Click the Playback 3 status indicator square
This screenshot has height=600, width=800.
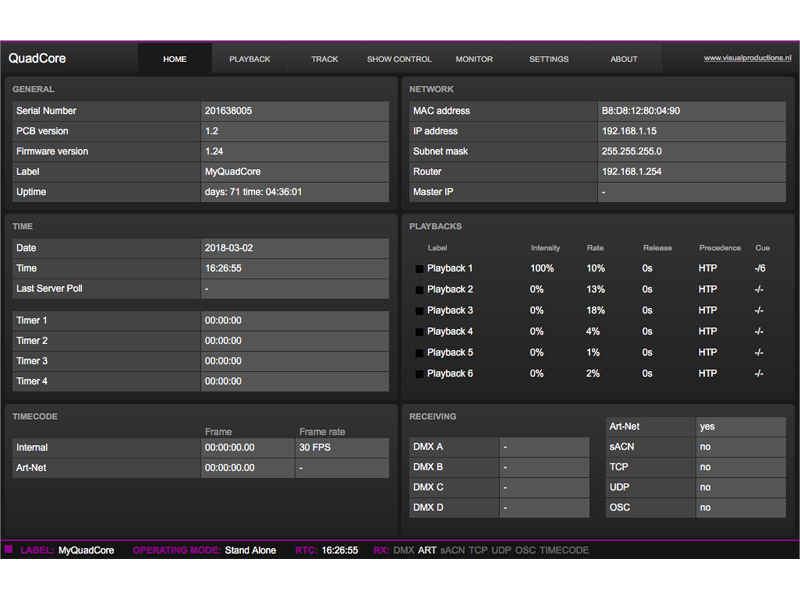[x=417, y=310]
